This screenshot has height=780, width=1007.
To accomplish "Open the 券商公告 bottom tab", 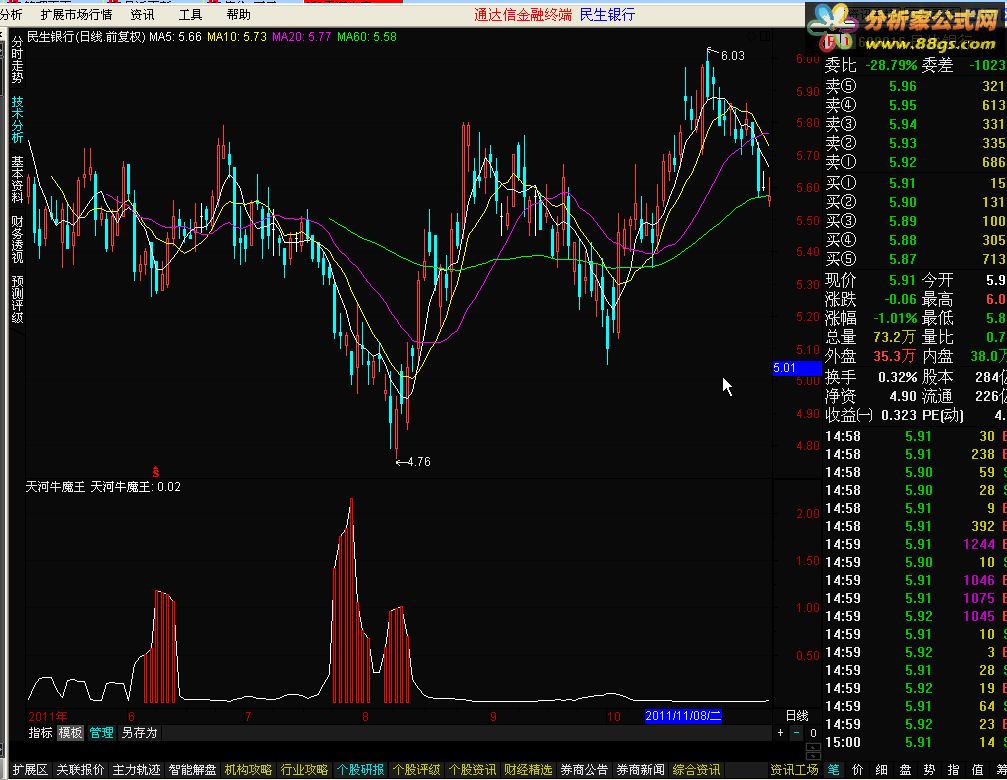I will 584,770.
